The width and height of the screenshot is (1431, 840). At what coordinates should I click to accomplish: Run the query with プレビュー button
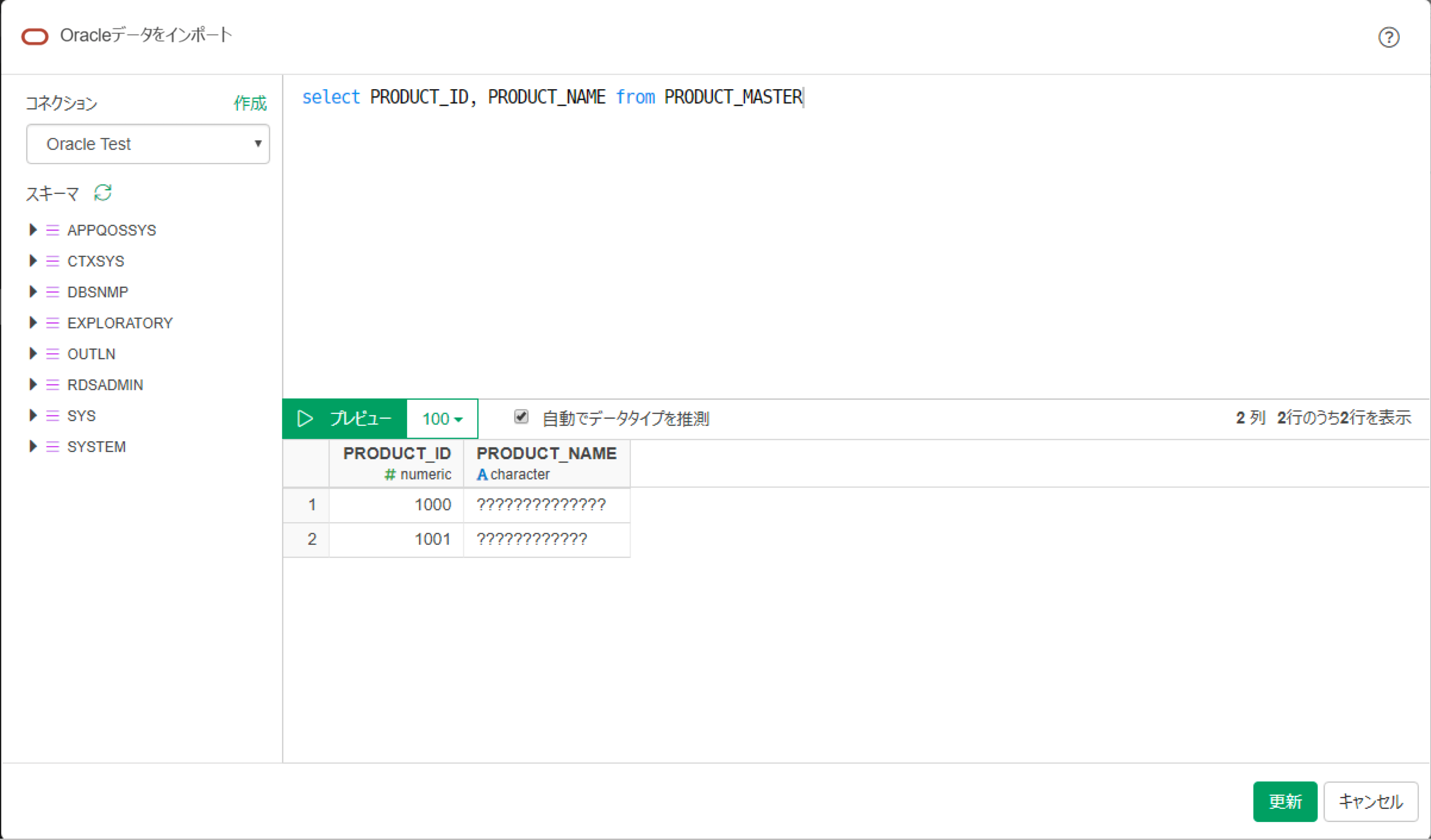[345, 419]
